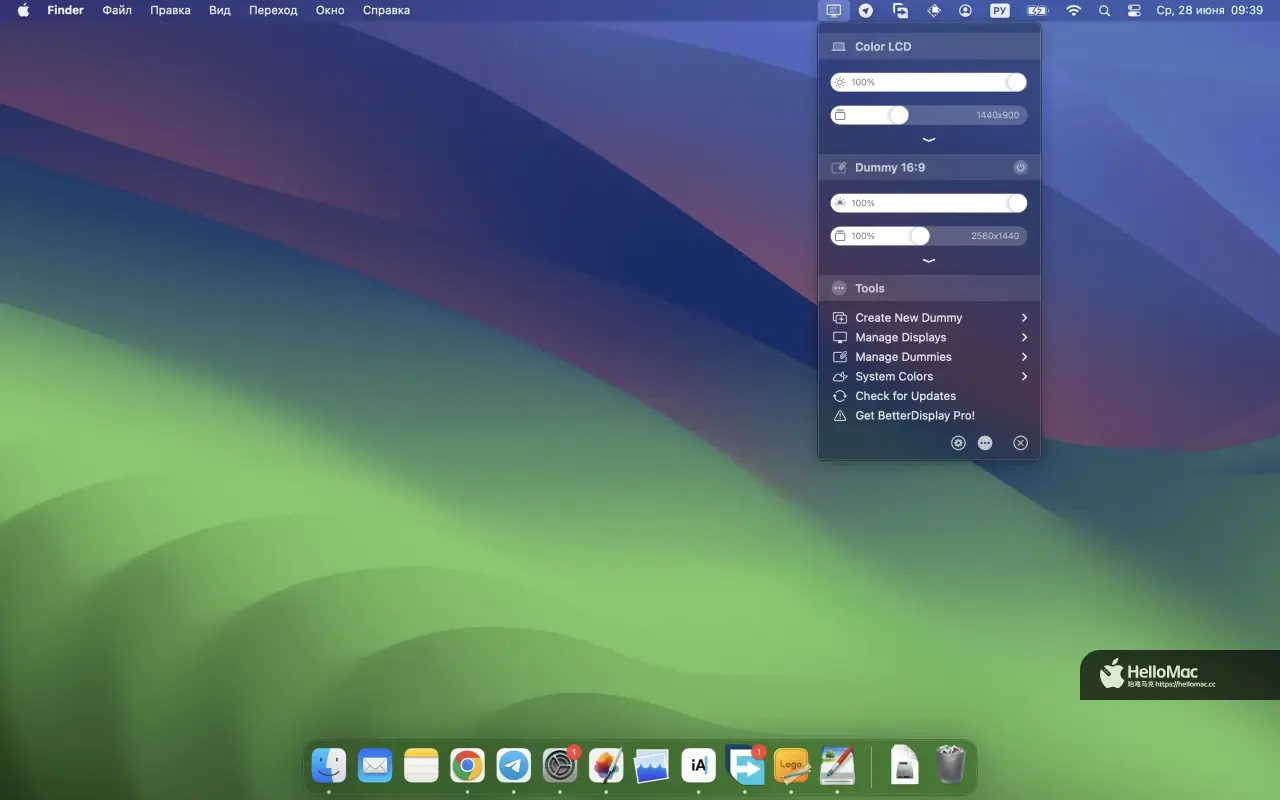Open the blue arrow app with badge in Dock

[x=745, y=766]
